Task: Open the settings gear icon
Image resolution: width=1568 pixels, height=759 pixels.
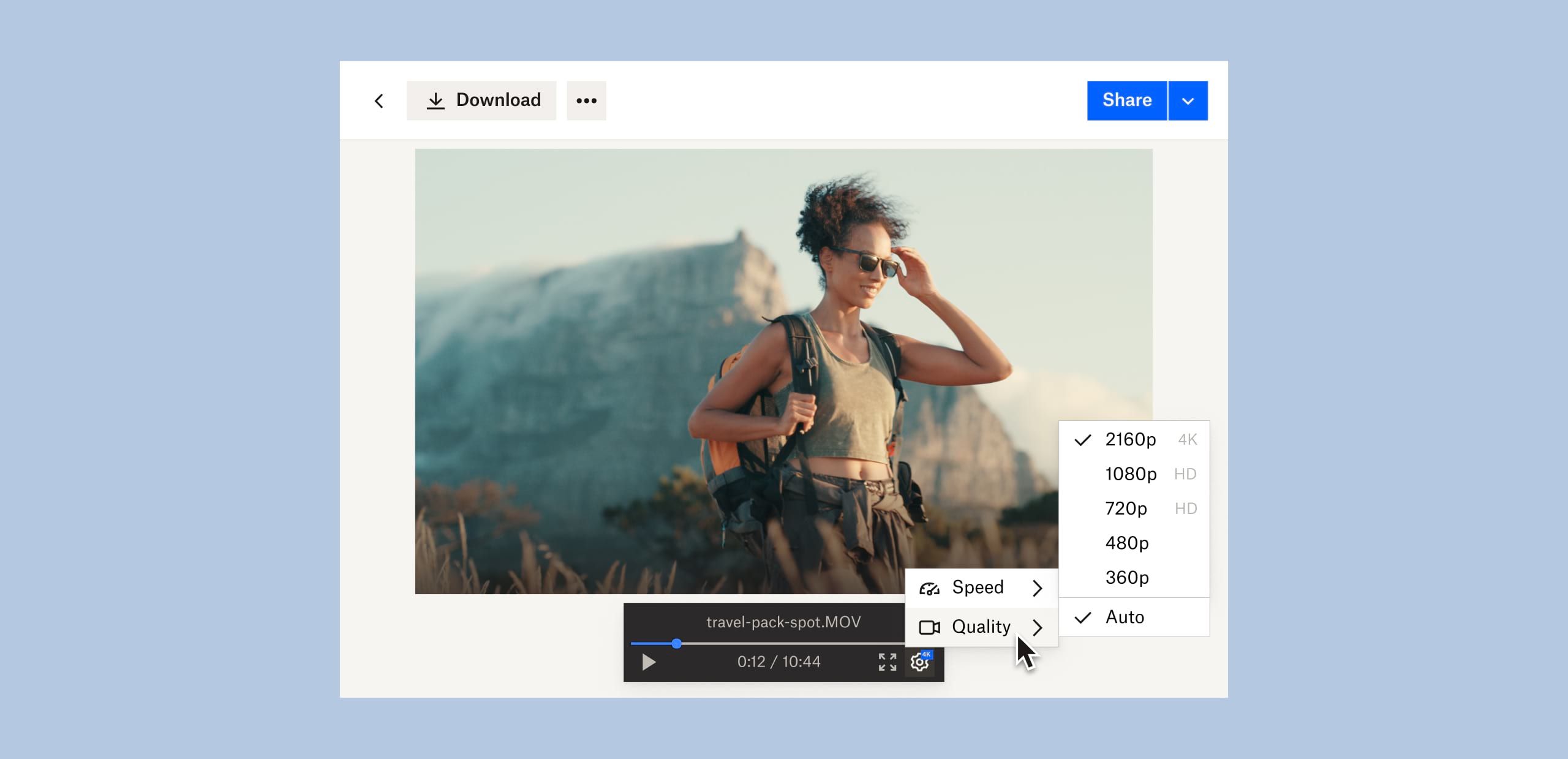Action: tap(919, 662)
